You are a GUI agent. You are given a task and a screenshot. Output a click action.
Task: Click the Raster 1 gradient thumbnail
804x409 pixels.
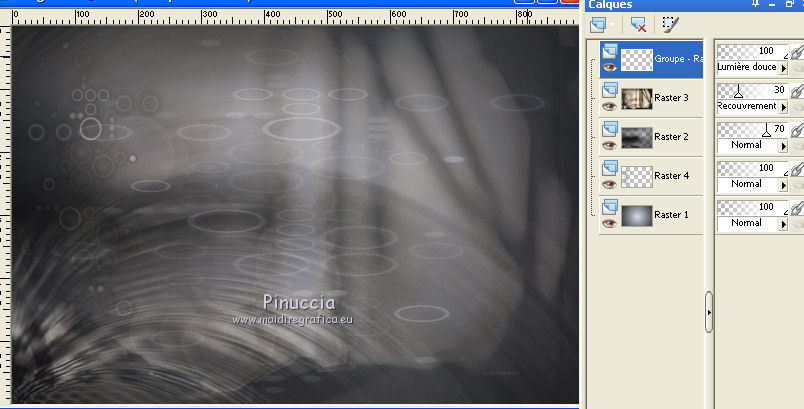pos(637,216)
